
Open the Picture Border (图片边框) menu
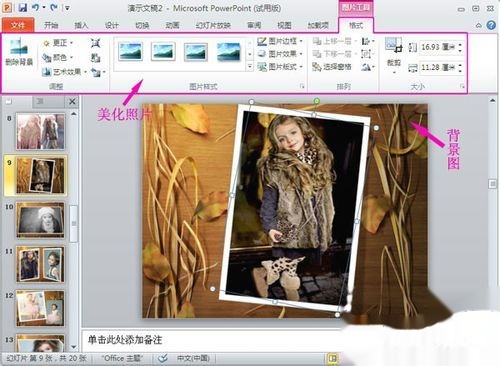click(280, 41)
